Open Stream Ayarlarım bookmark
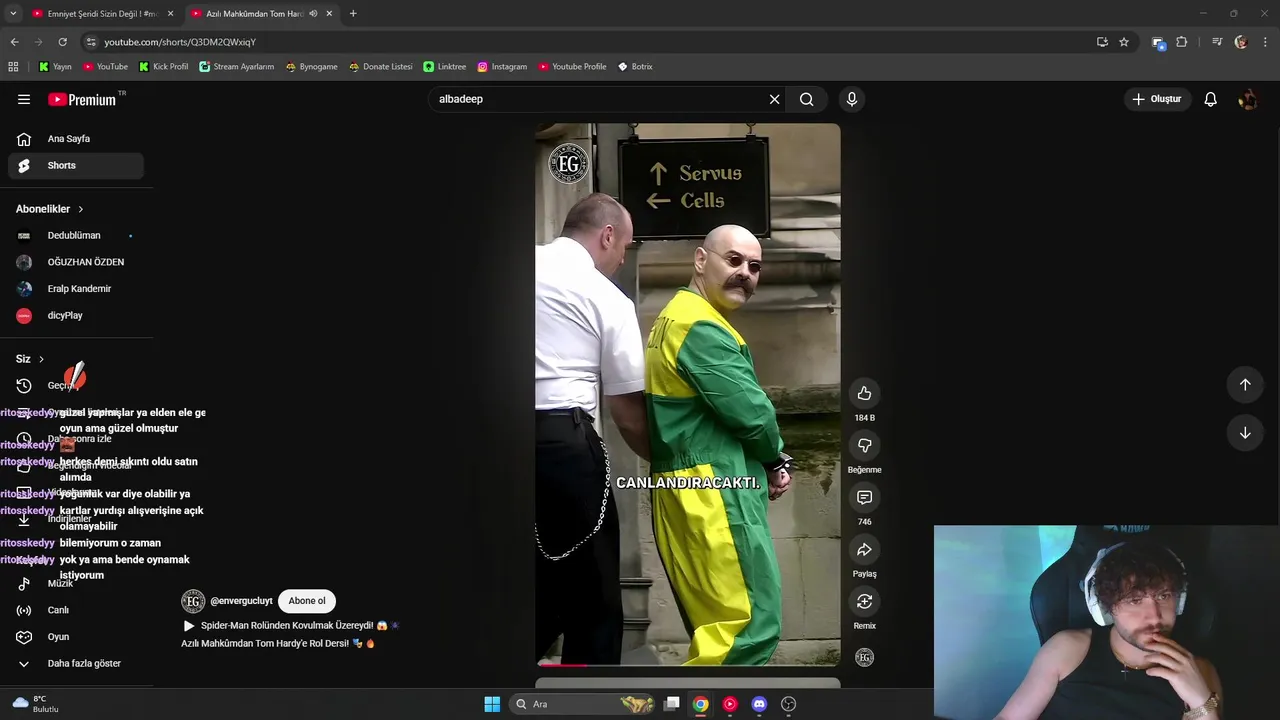Image resolution: width=1280 pixels, height=720 pixels. coord(236,67)
